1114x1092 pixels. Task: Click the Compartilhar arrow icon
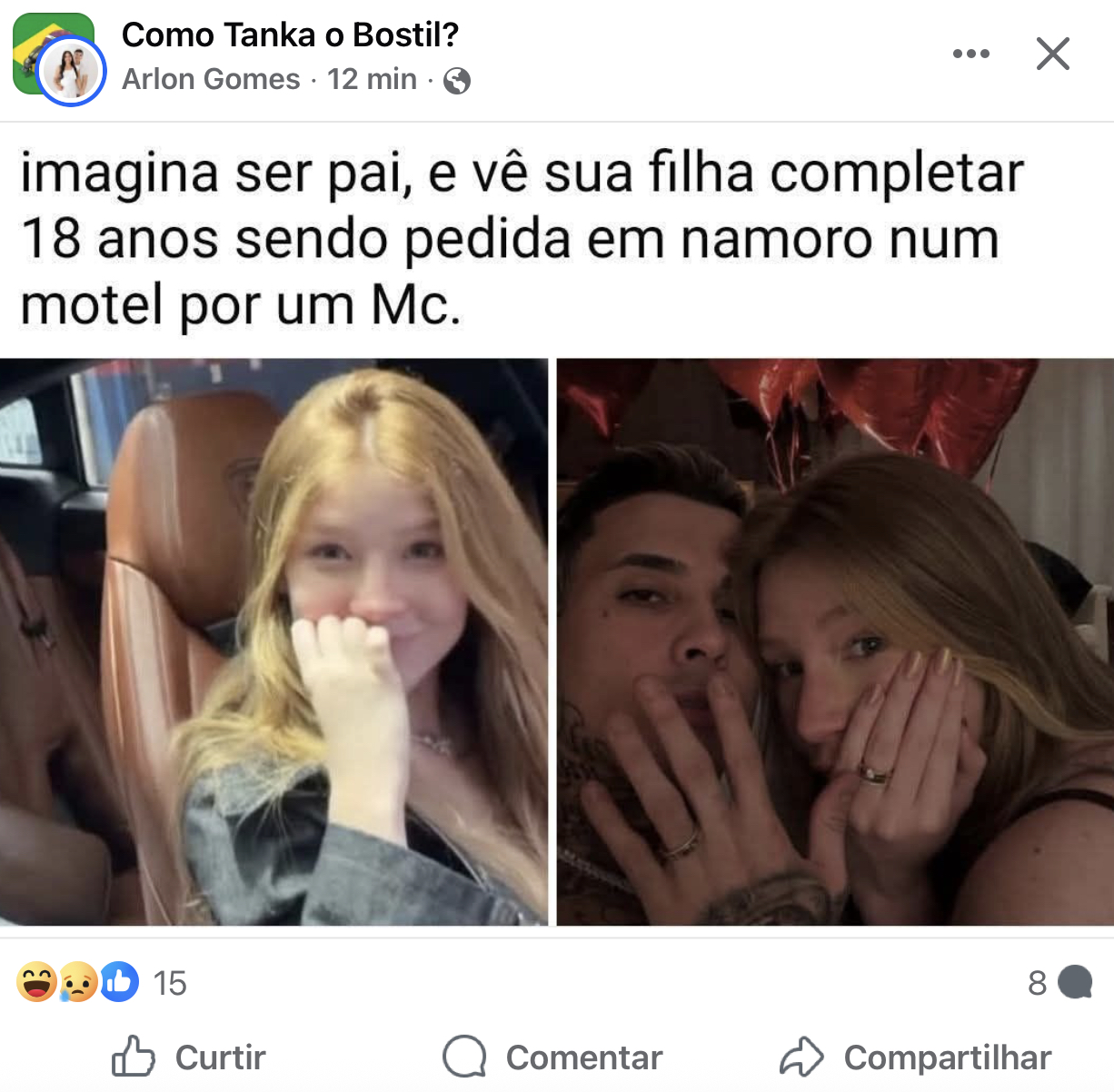801,1057
